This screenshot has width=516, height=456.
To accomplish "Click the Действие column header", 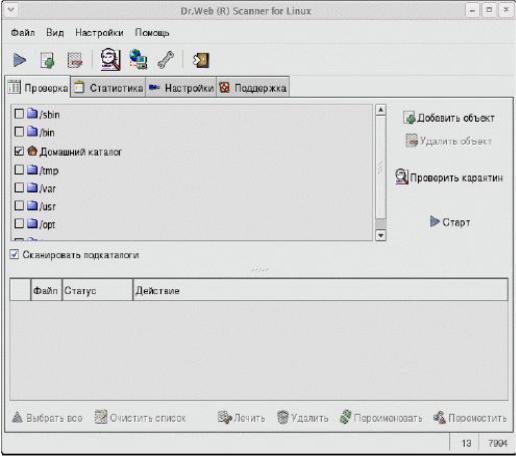I will click(x=321, y=290).
